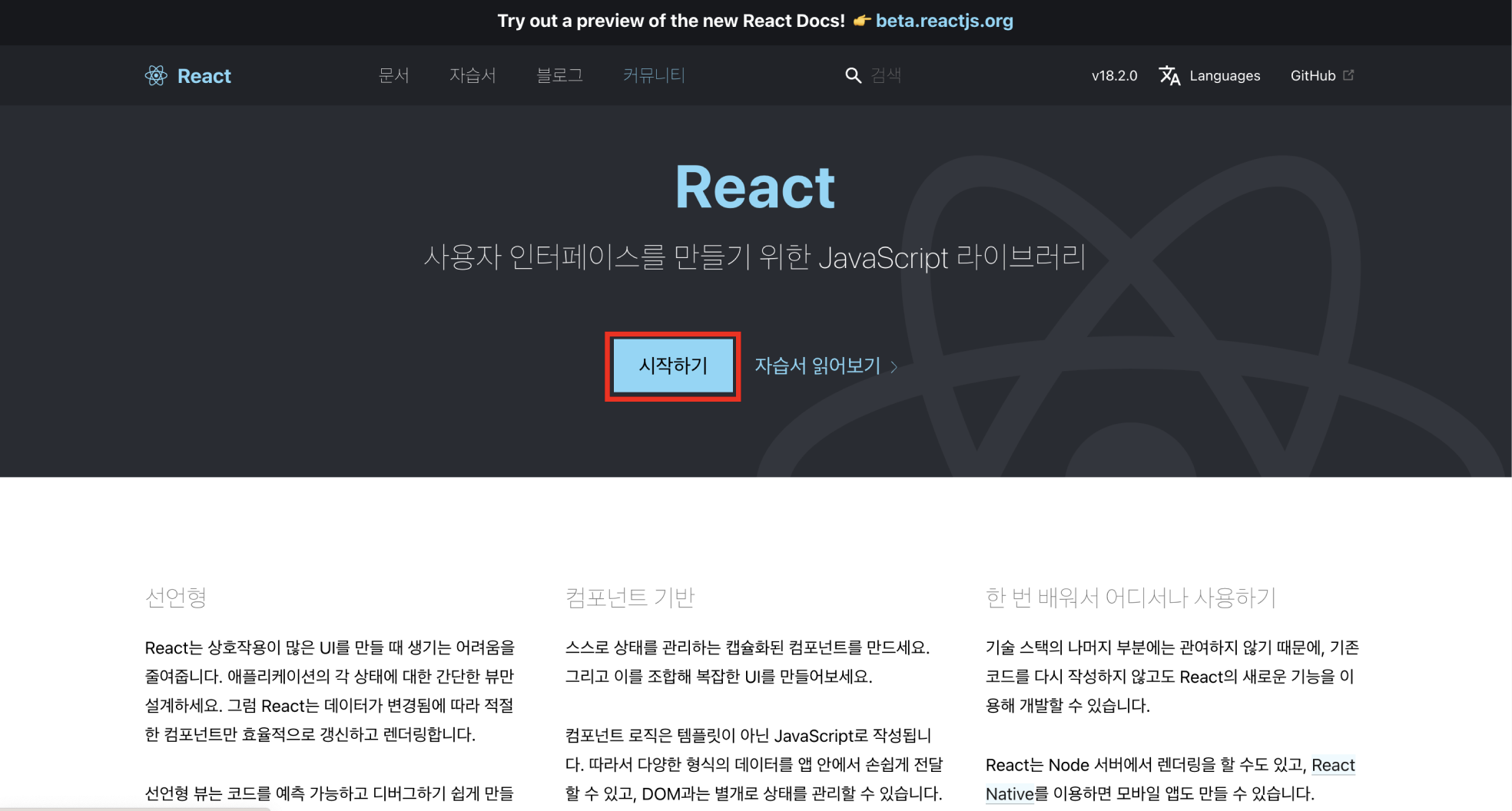
Task: Click the v18.2.0 version link
Action: pyautogui.click(x=1114, y=75)
